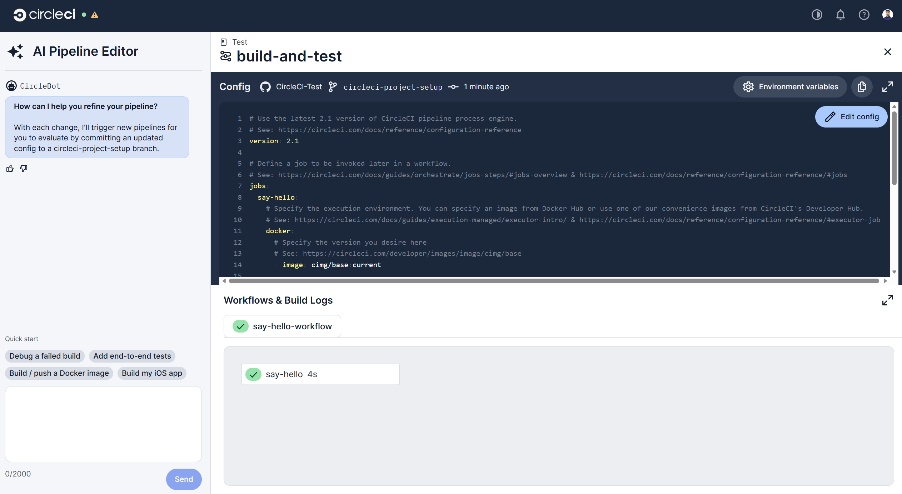Screen dimensions: 902x494
Task: Click the scroll-down arrow of the config
Action: (894, 272)
